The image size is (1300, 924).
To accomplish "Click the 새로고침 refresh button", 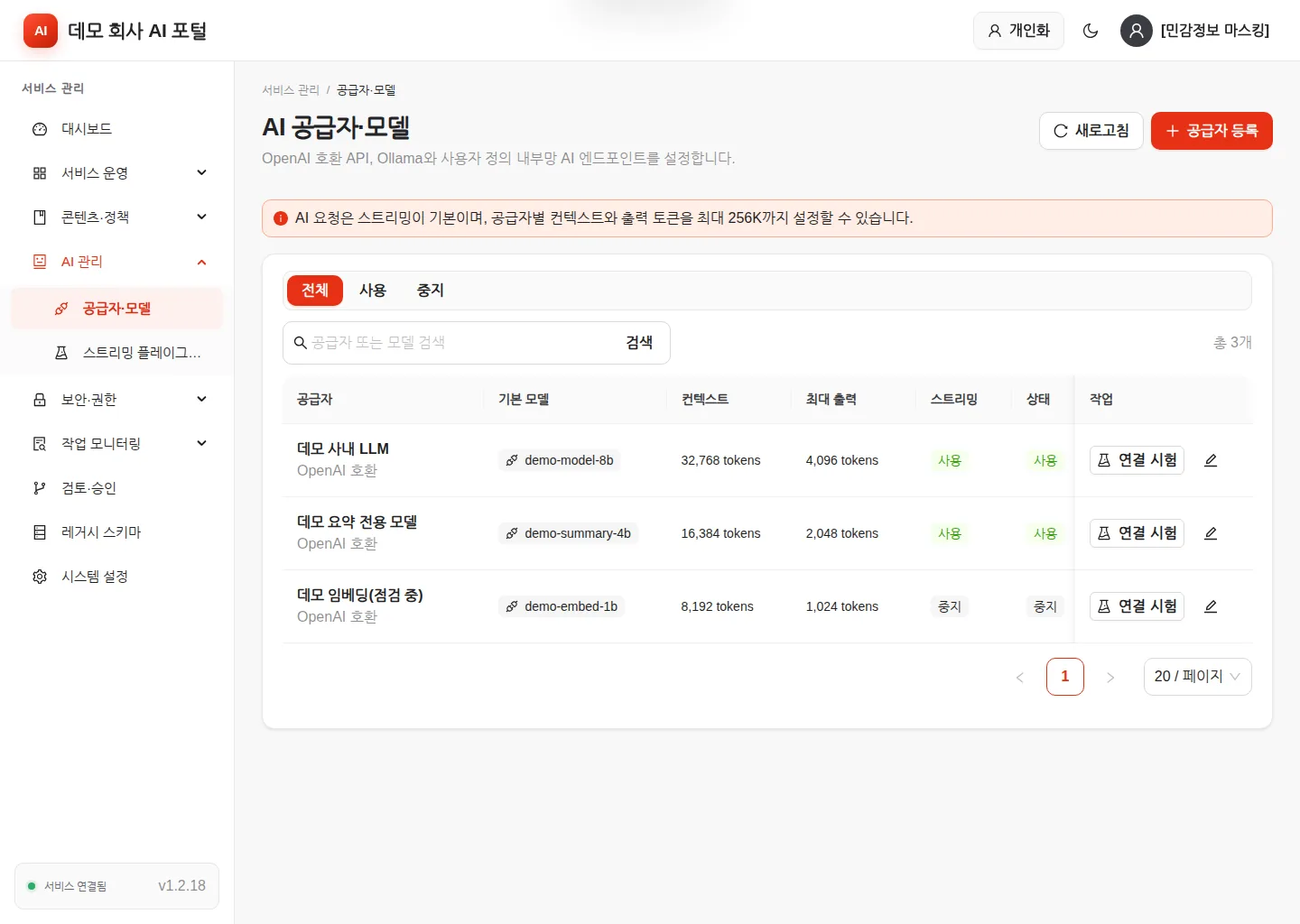I will [x=1091, y=131].
